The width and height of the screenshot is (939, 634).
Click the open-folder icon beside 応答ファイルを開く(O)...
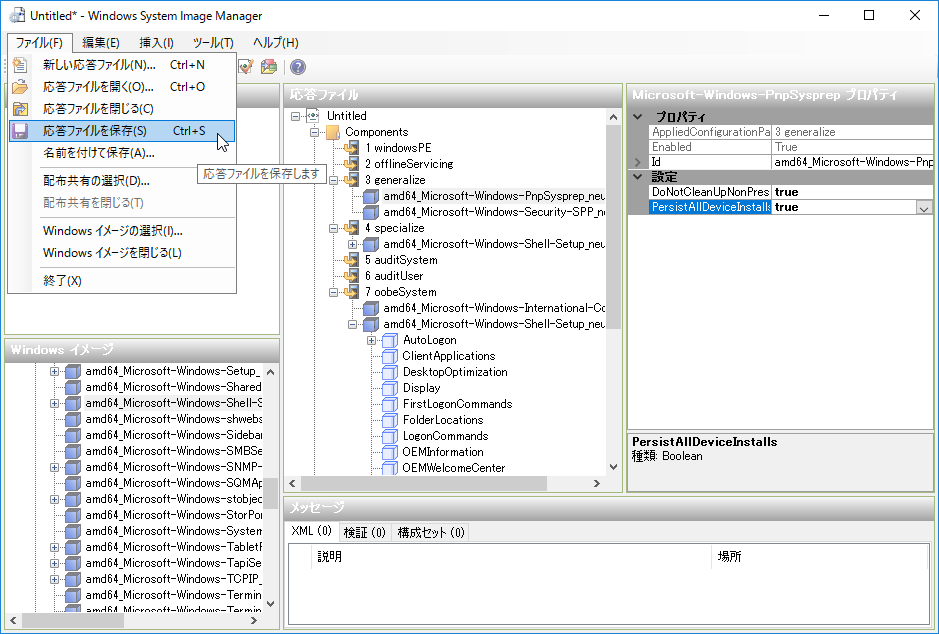[20, 87]
